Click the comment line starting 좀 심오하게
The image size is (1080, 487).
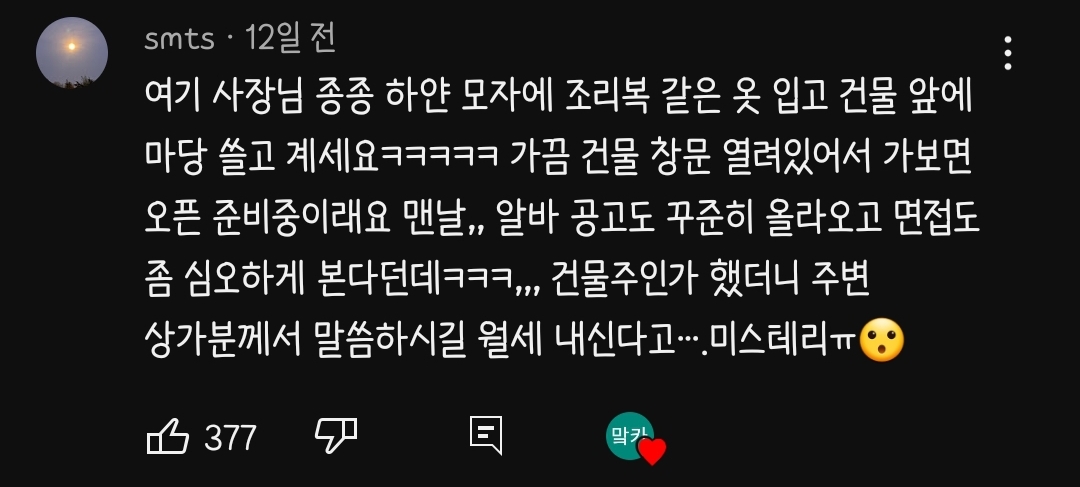(x=508, y=280)
